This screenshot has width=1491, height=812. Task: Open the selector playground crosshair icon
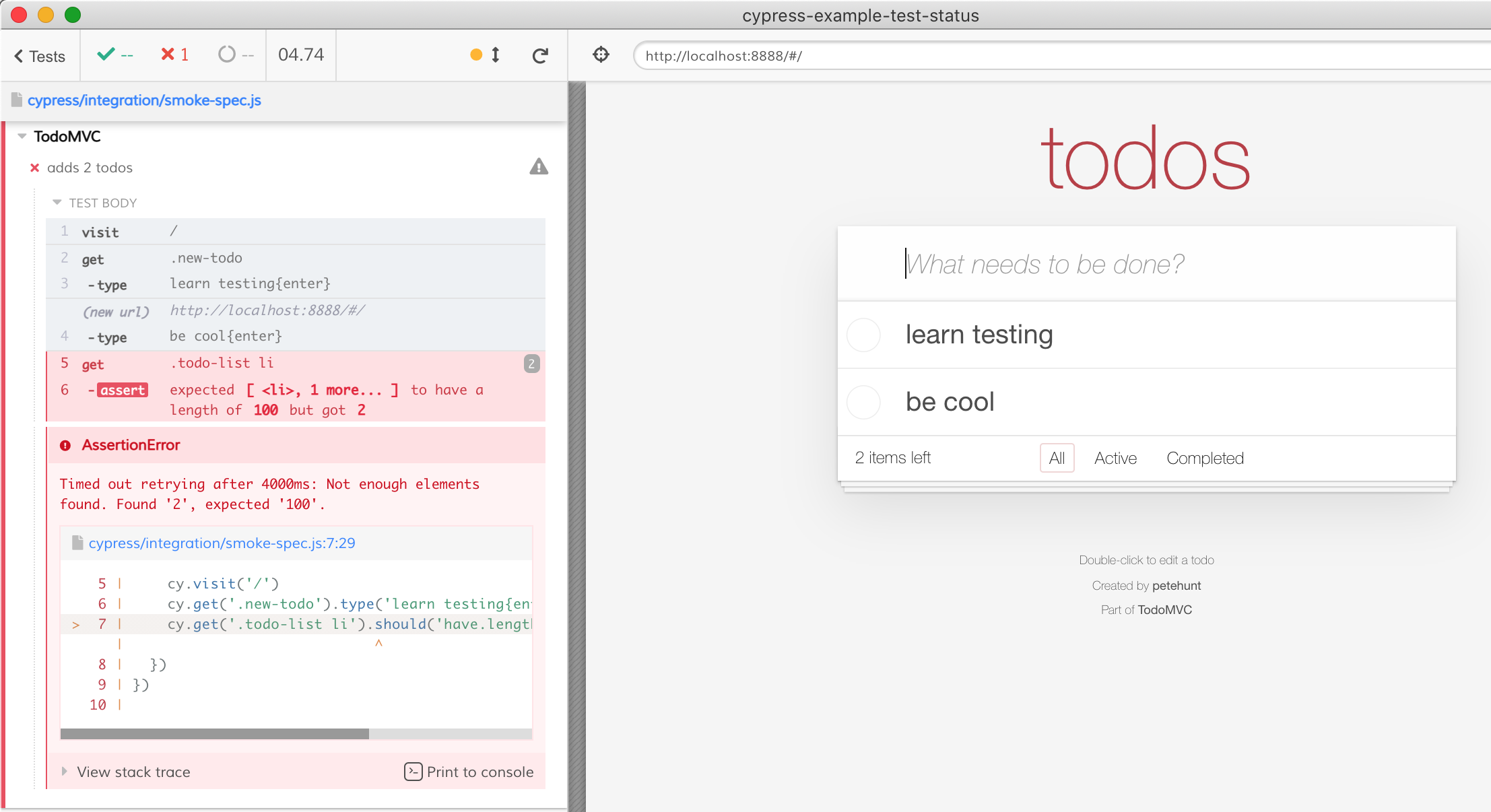(601, 55)
